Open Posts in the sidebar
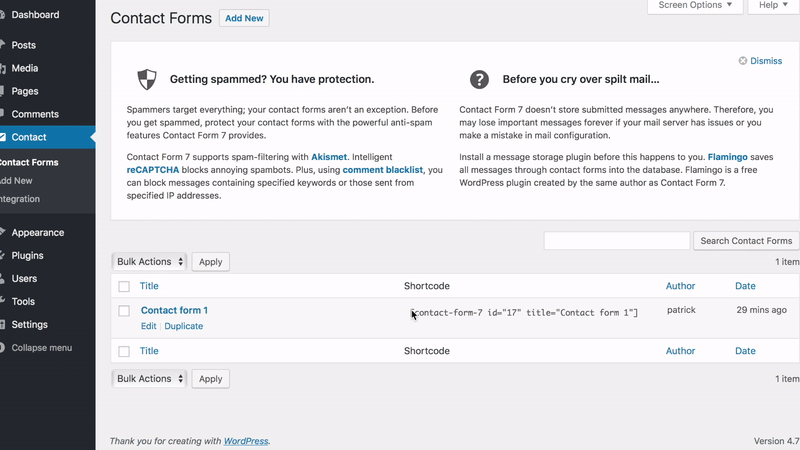This screenshot has width=800, height=450. [x=23, y=45]
